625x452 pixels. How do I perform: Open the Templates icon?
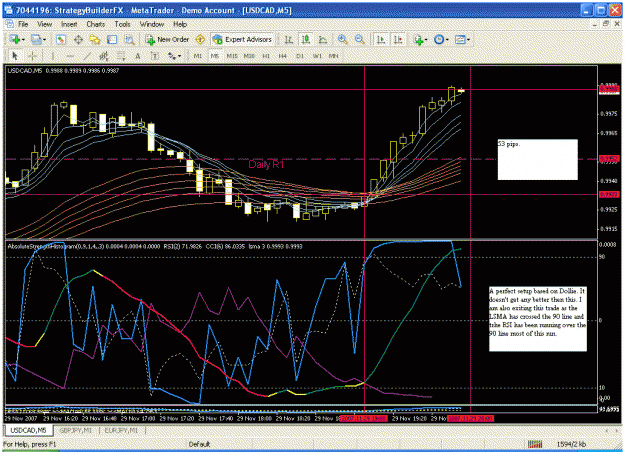tap(460, 39)
